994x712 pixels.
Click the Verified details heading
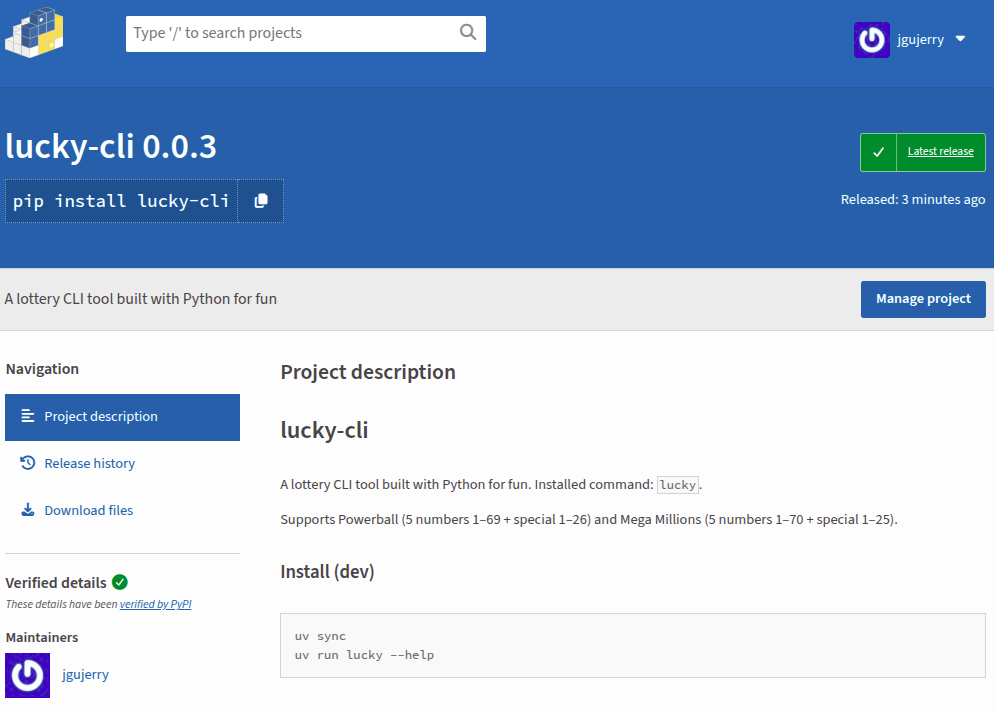coord(56,583)
